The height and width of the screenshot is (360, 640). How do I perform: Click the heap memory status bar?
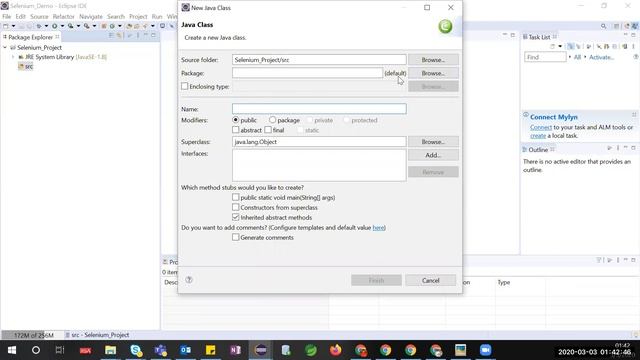[33, 335]
